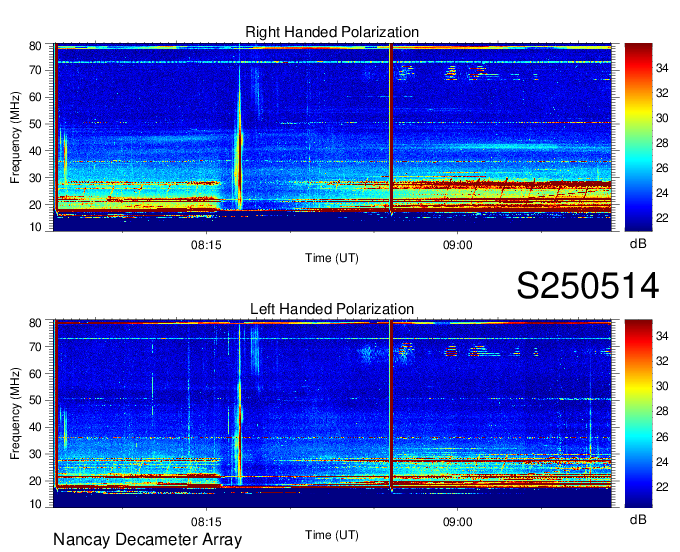The height and width of the screenshot is (552, 680).
Task: Click the 80 MHz tick on Right Handed plot
Action: click(x=35, y=46)
